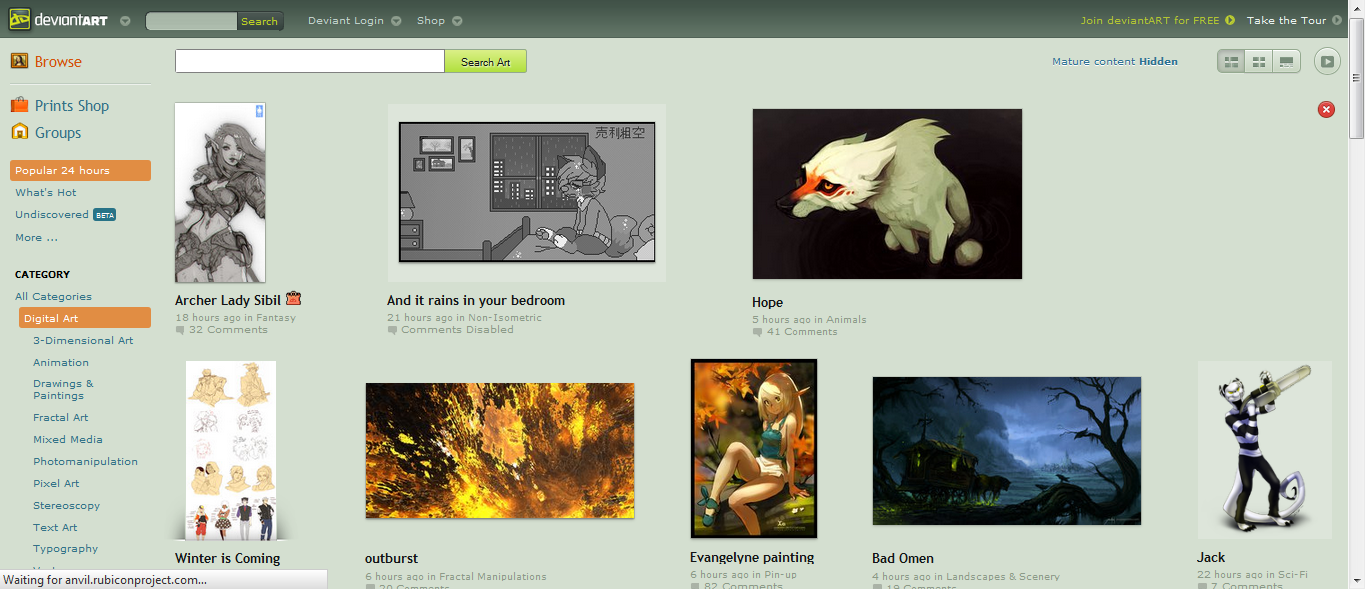This screenshot has width=1365, height=589.
Task: Open Hope wolf artwork thumbnail
Action: click(887, 194)
